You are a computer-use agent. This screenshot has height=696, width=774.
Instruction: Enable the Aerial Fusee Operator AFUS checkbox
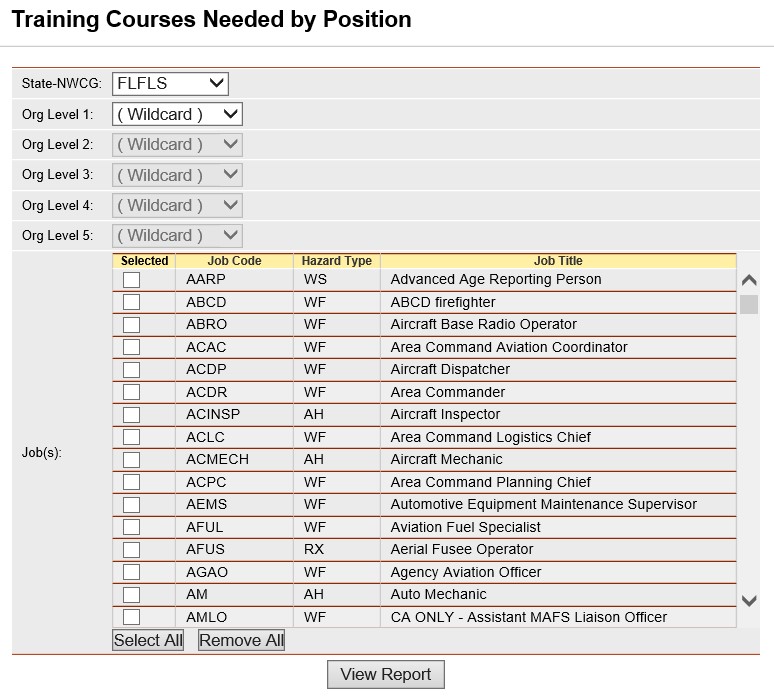[131, 549]
